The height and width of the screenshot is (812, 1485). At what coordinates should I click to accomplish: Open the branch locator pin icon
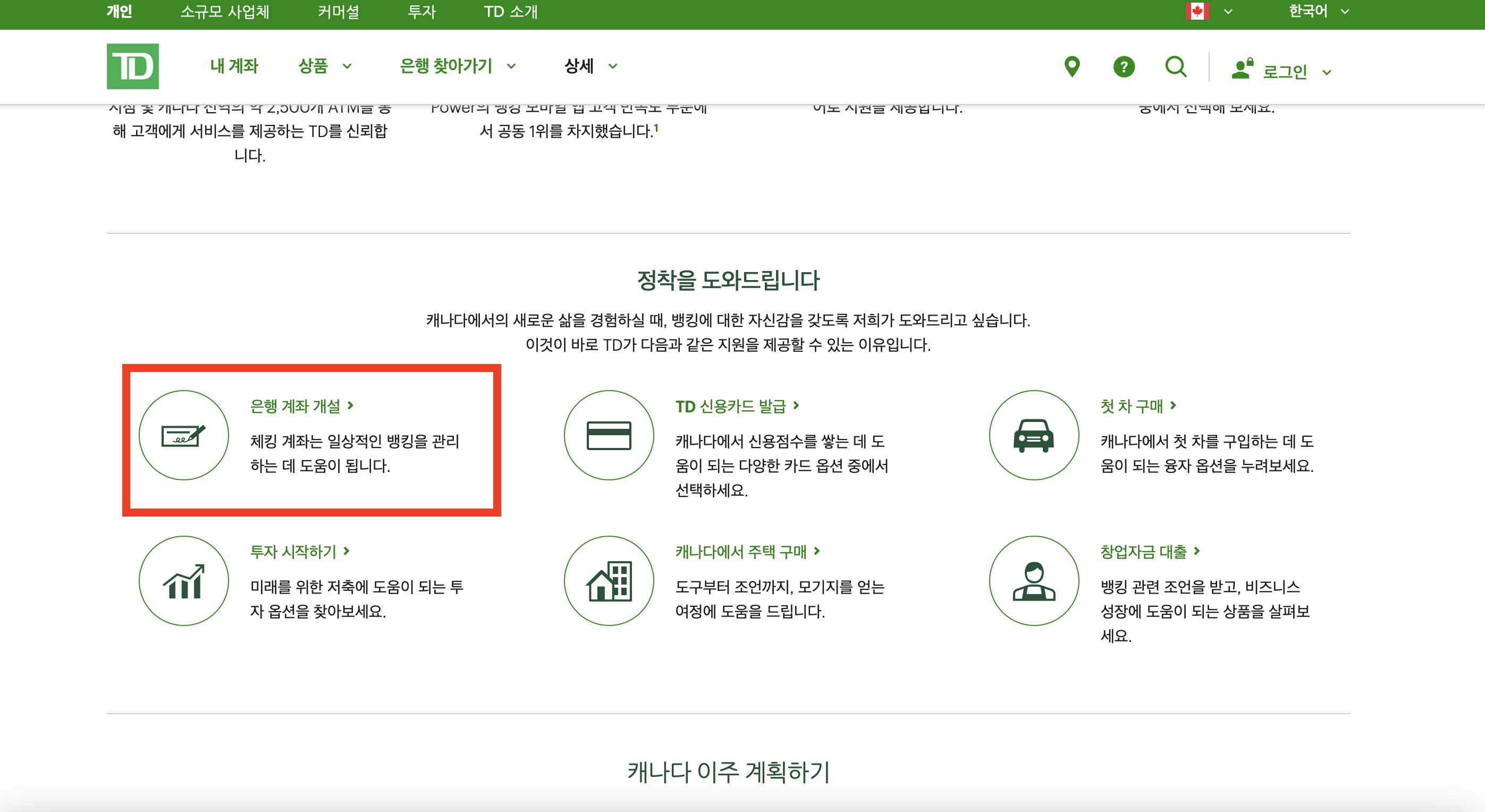pyautogui.click(x=1071, y=67)
